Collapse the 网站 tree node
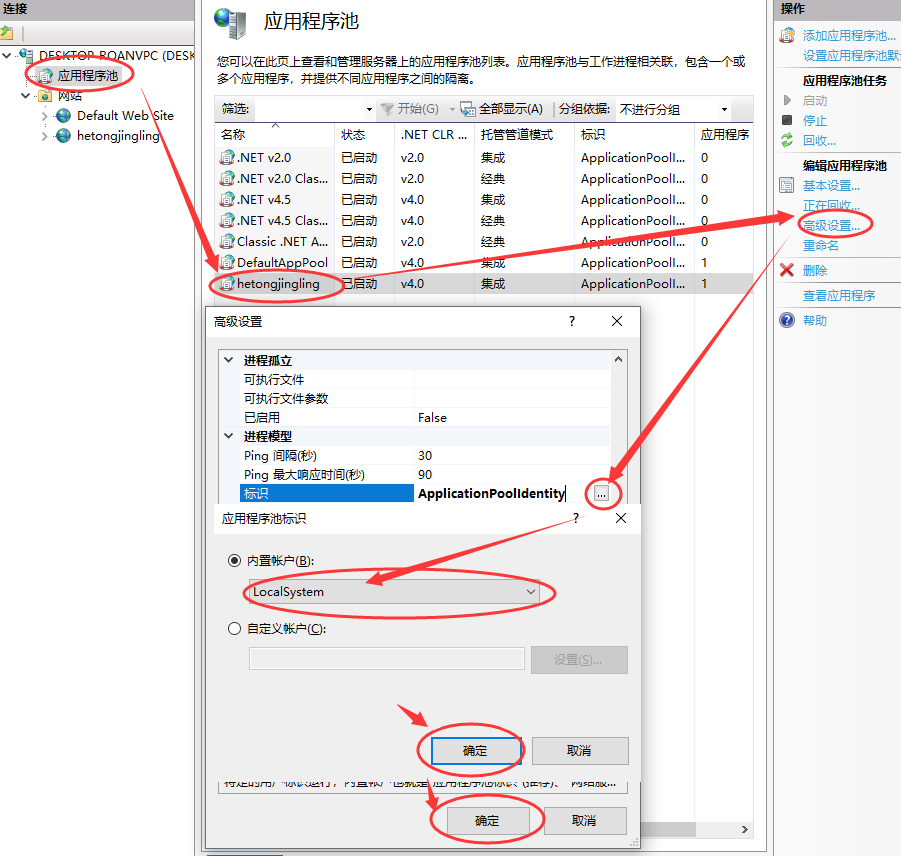The image size is (901, 856). [25, 95]
